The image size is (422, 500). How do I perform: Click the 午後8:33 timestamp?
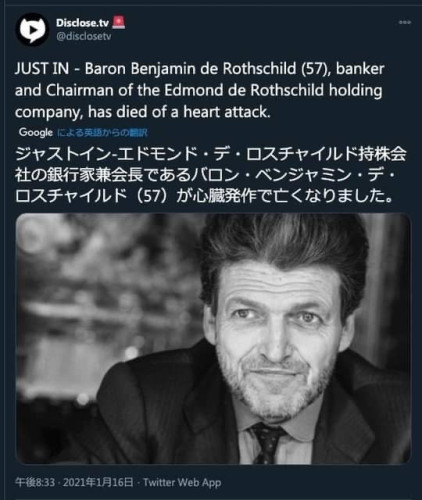tap(35, 482)
